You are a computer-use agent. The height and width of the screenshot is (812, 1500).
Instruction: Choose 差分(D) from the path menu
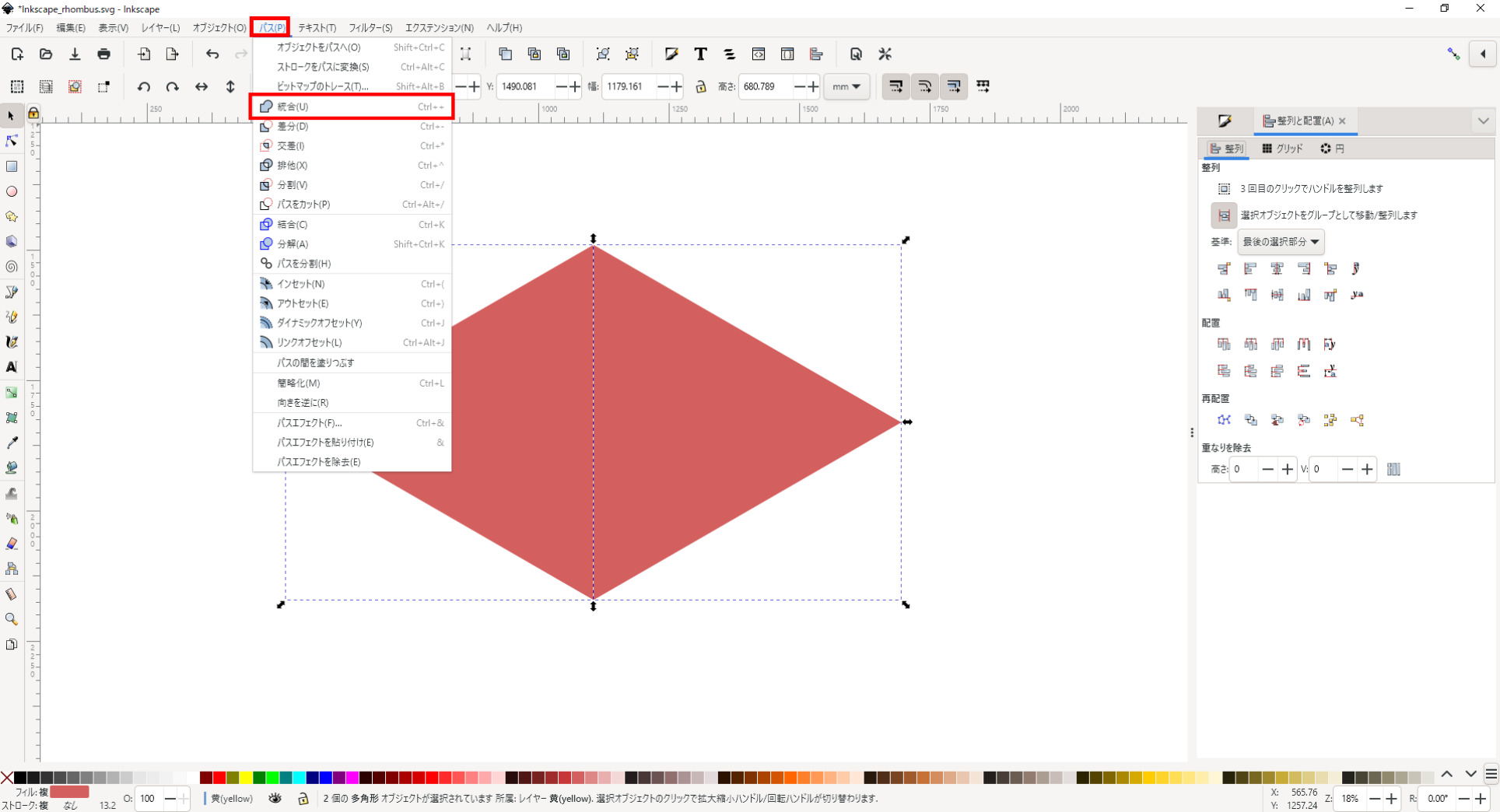293,126
